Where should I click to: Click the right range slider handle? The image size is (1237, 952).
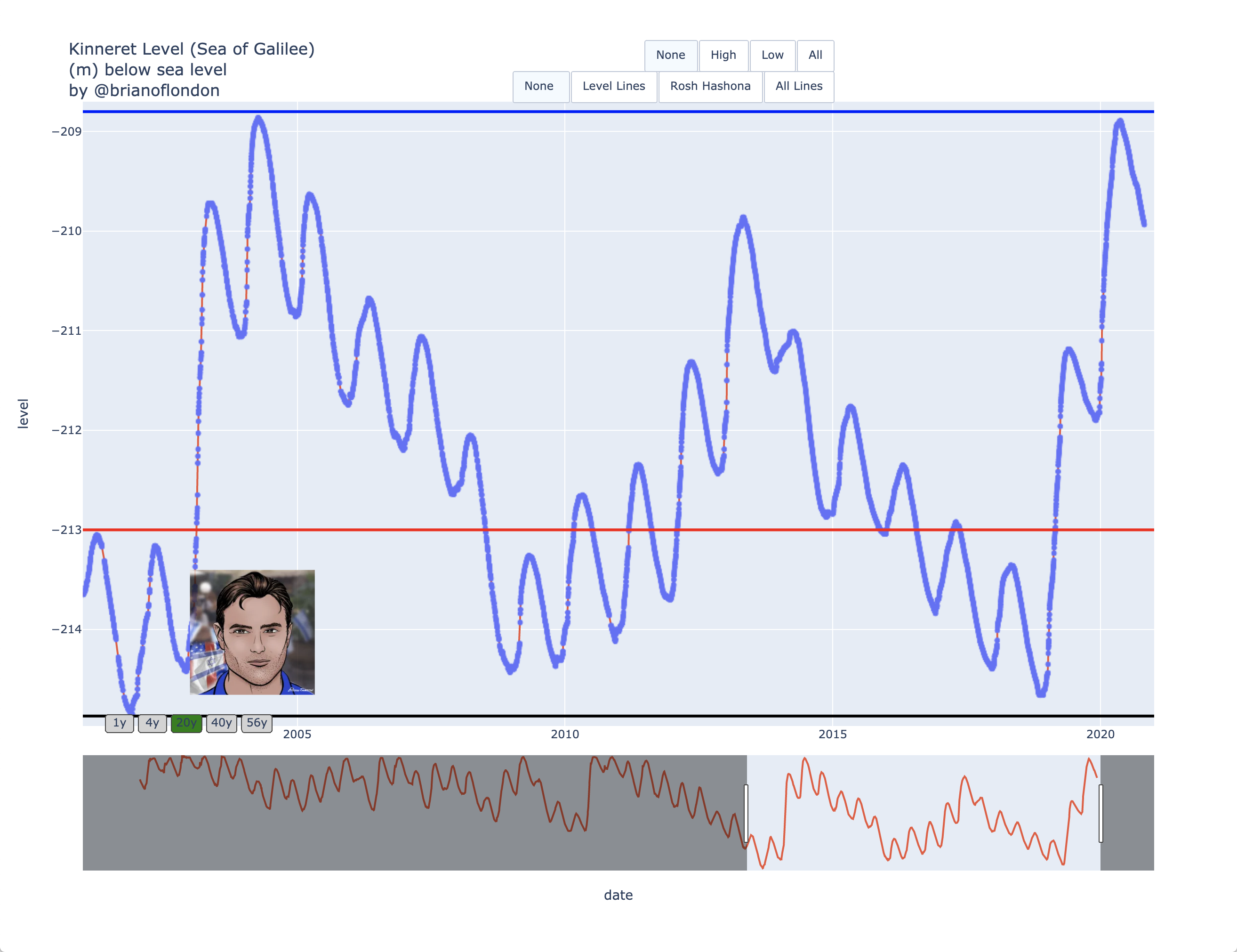(x=1100, y=813)
